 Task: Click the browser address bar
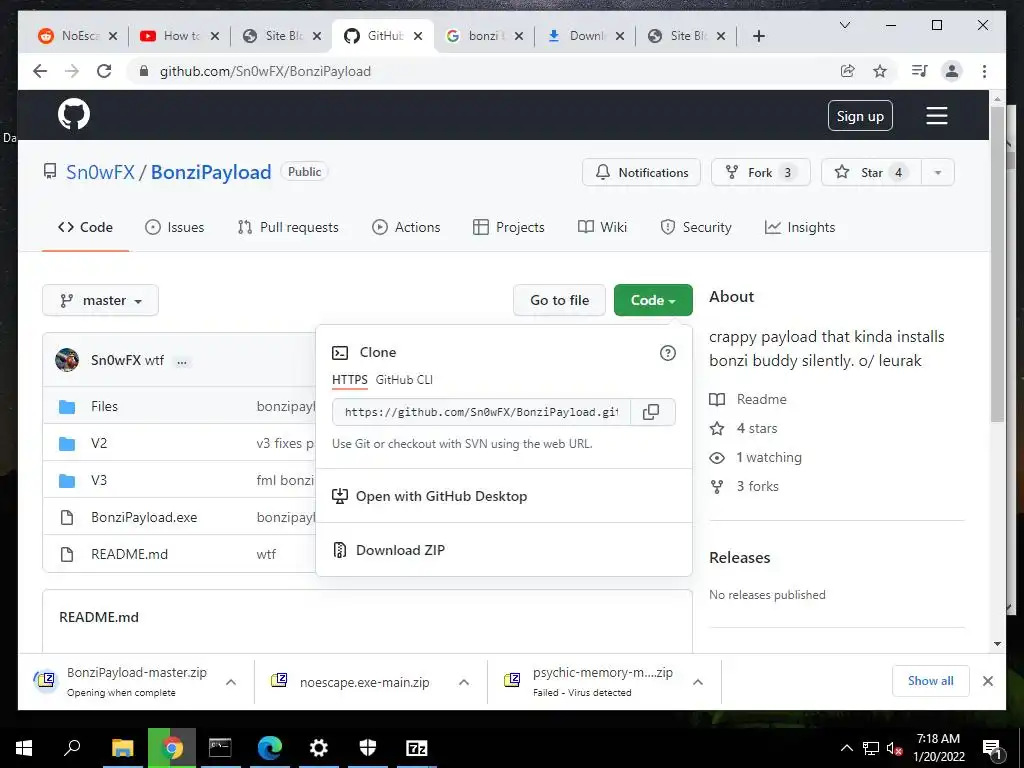click(483, 71)
